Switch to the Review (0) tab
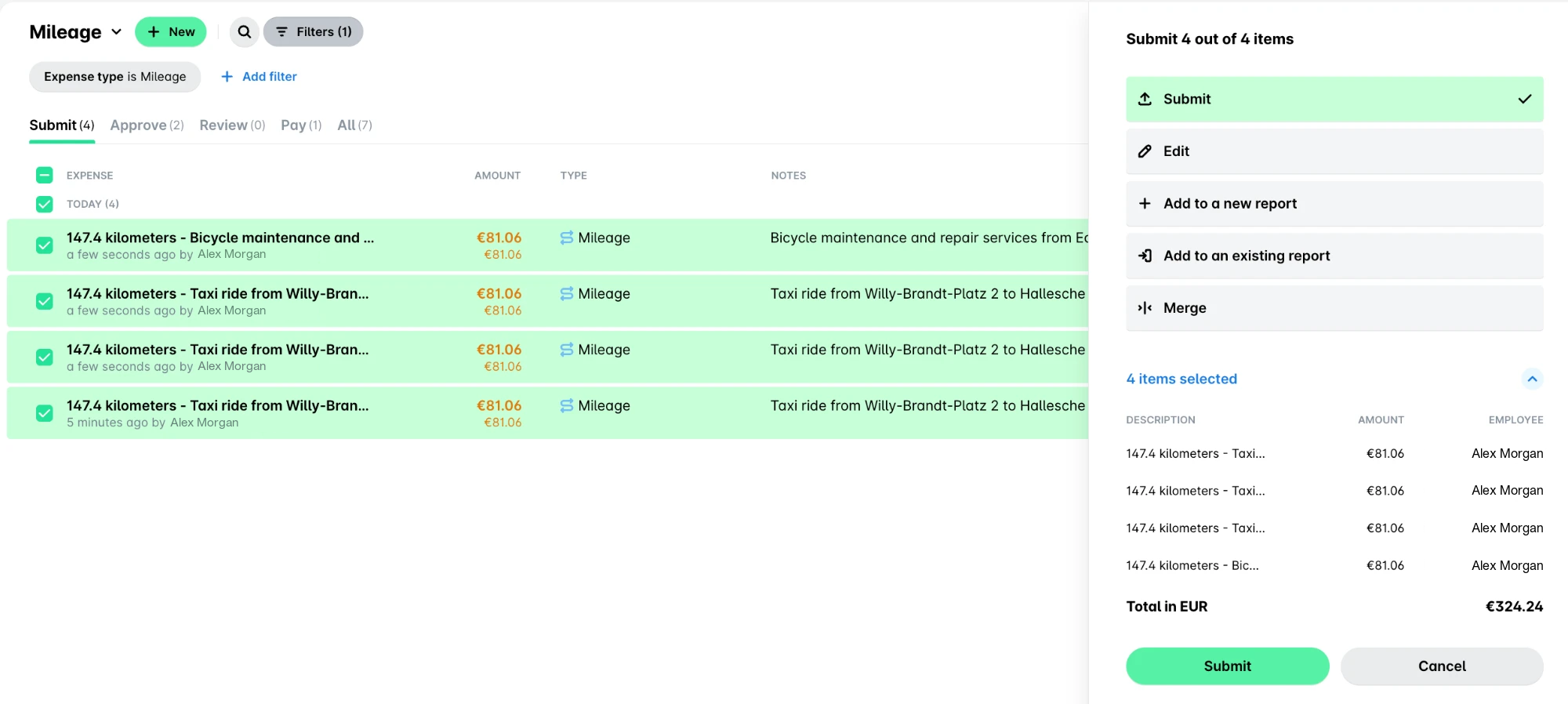The image size is (1568, 704). coord(232,125)
